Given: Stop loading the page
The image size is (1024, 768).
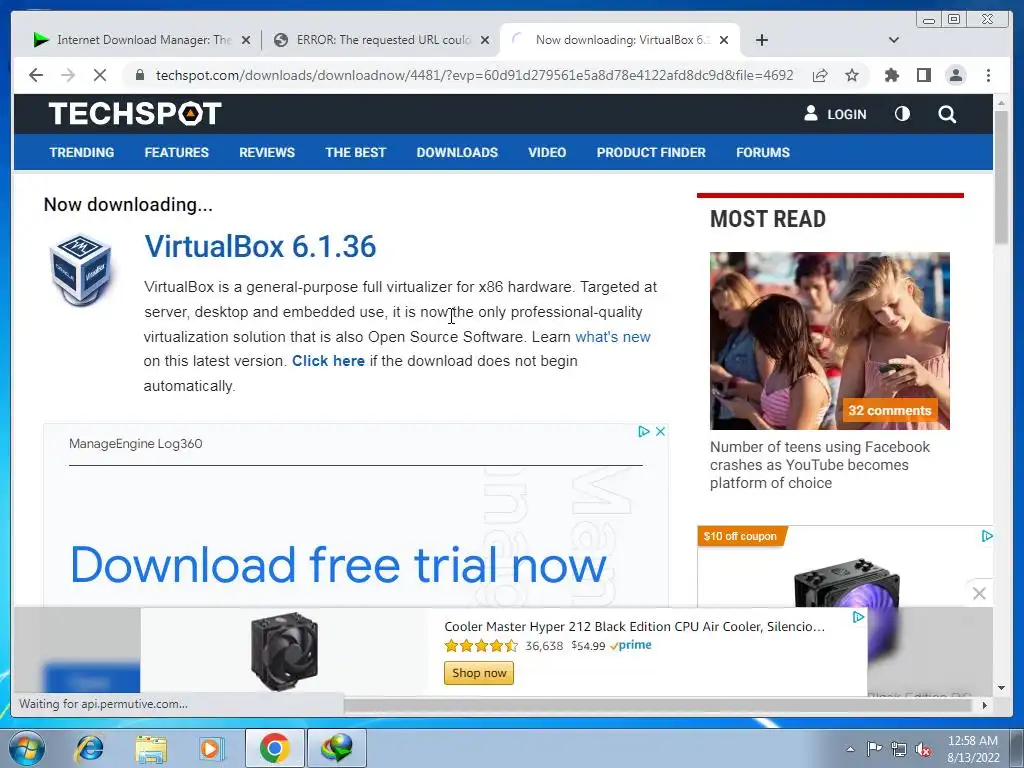Looking at the screenshot, I should (x=100, y=75).
